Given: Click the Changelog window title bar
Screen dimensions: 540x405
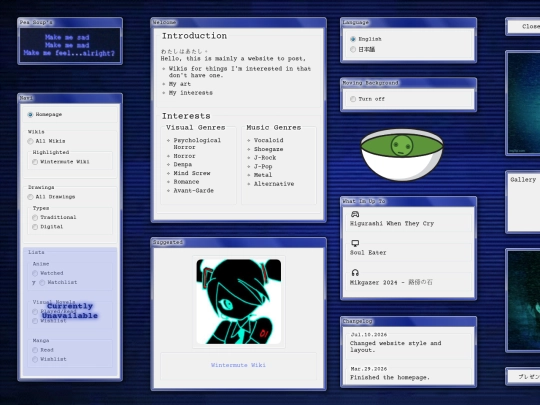Looking at the screenshot, I should click(x=408, y=321).
